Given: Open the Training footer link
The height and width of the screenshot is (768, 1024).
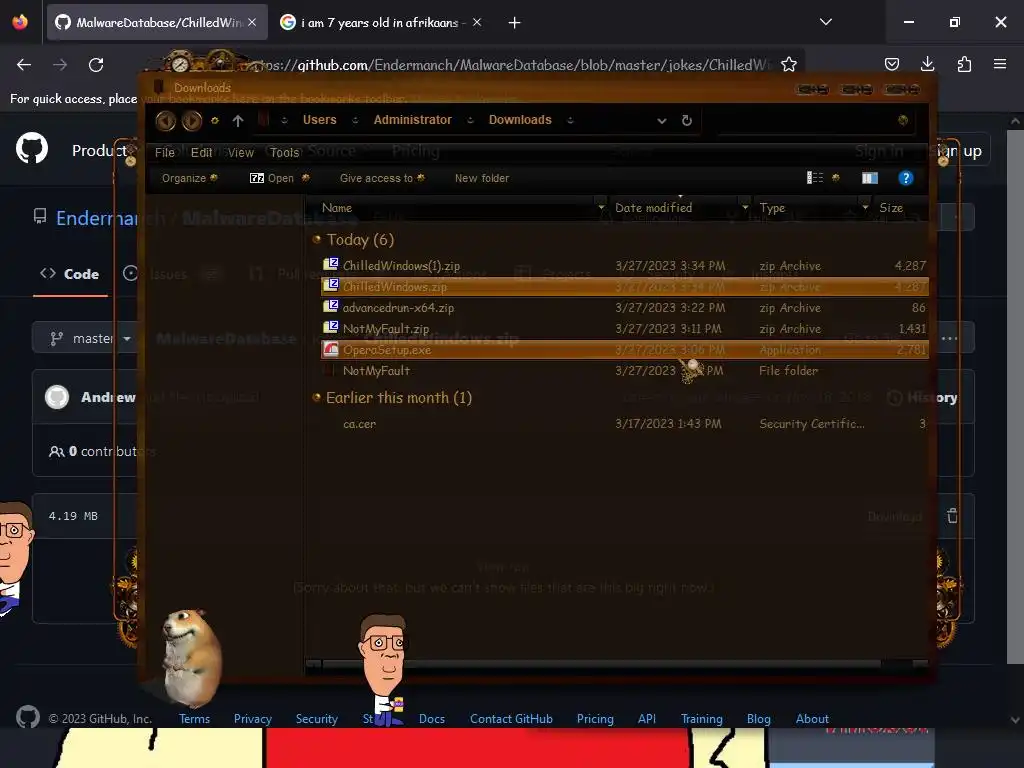Looking at the screenshot, I should tap(702, 718).
